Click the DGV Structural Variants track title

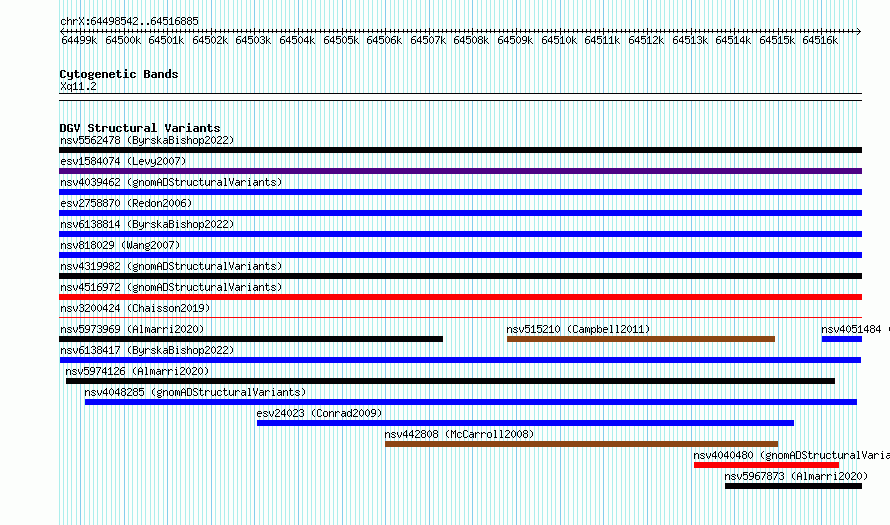tap(140, 128)
